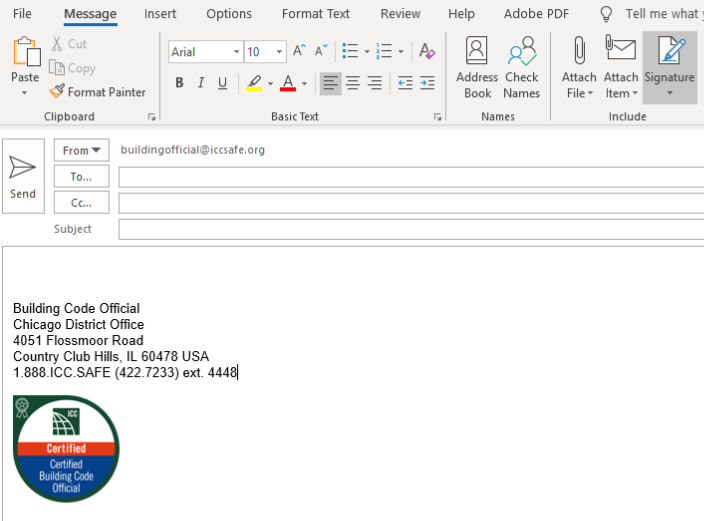Send the email message

coord(23,176)
